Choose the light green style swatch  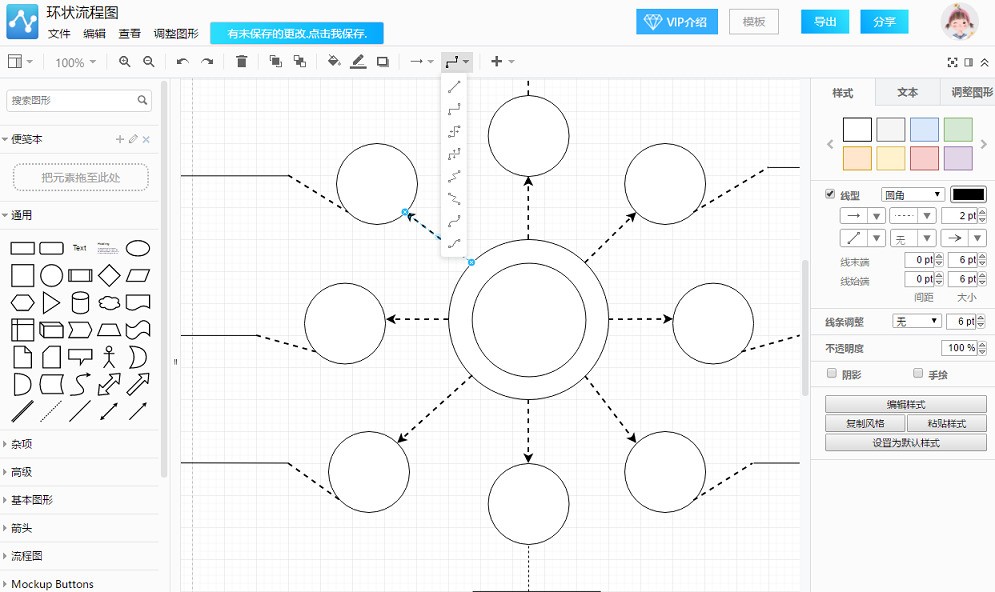[958, 129]
